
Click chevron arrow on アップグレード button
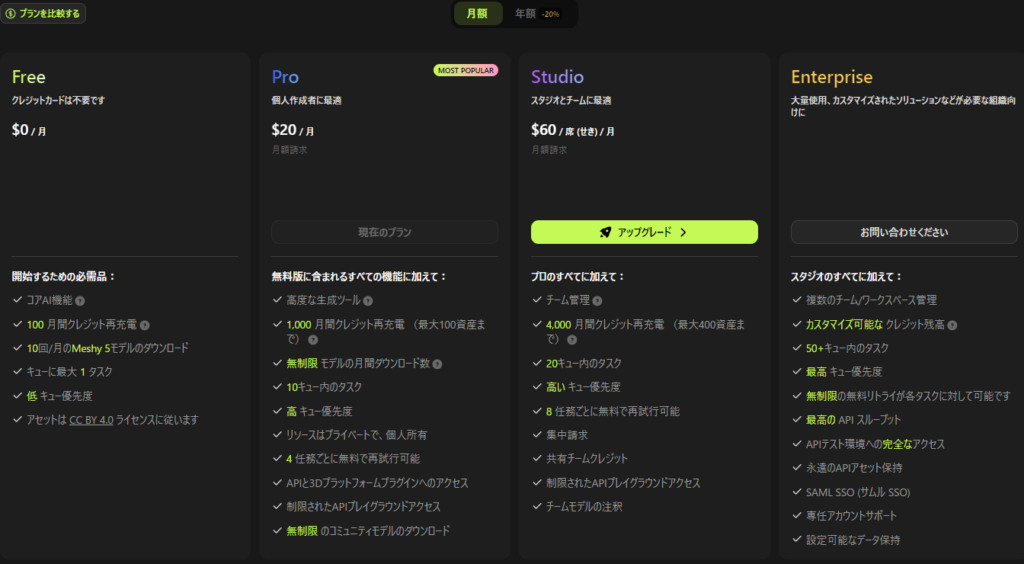683,232
